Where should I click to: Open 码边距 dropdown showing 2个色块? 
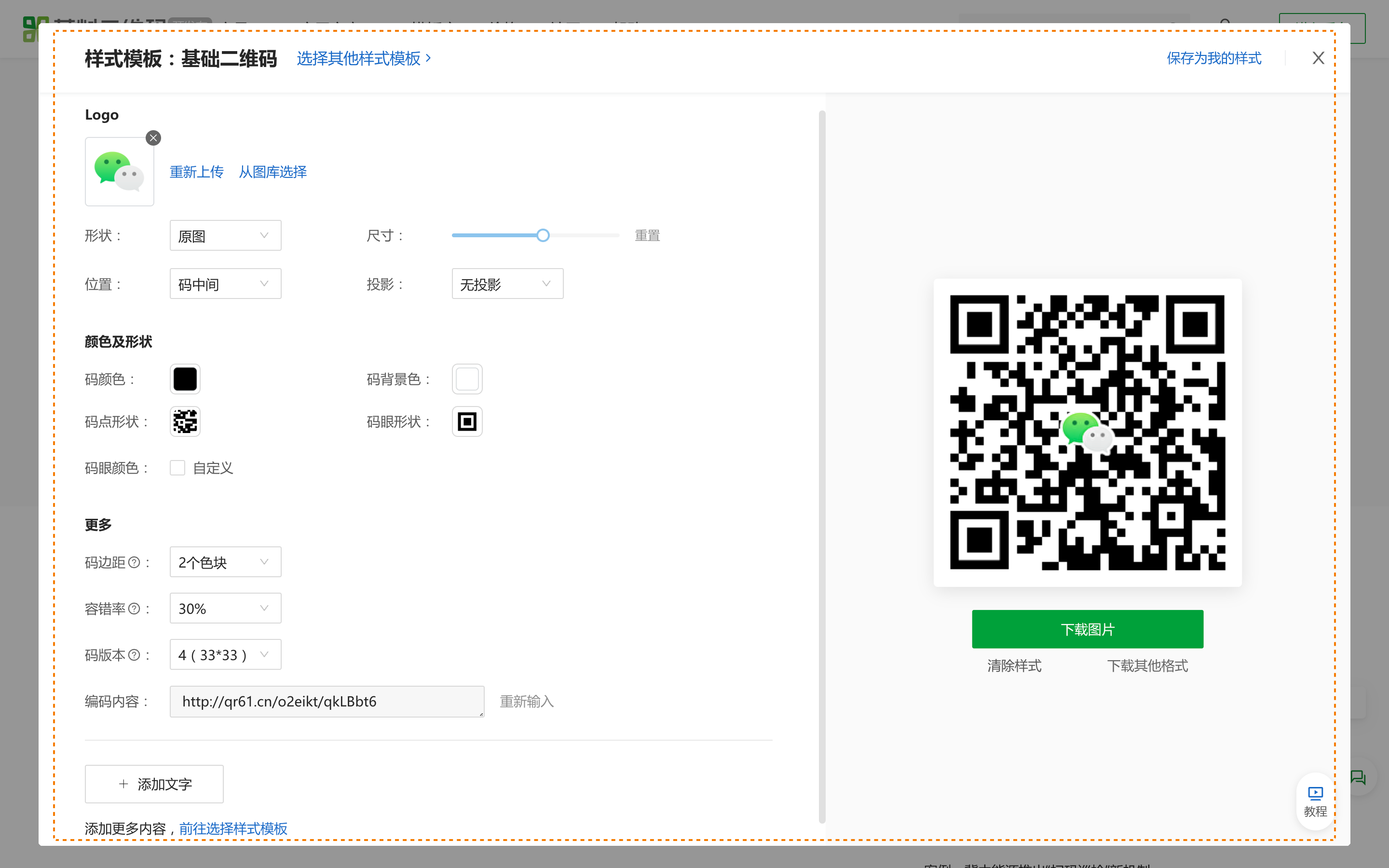pyautogui.click(x=226, y=562)
